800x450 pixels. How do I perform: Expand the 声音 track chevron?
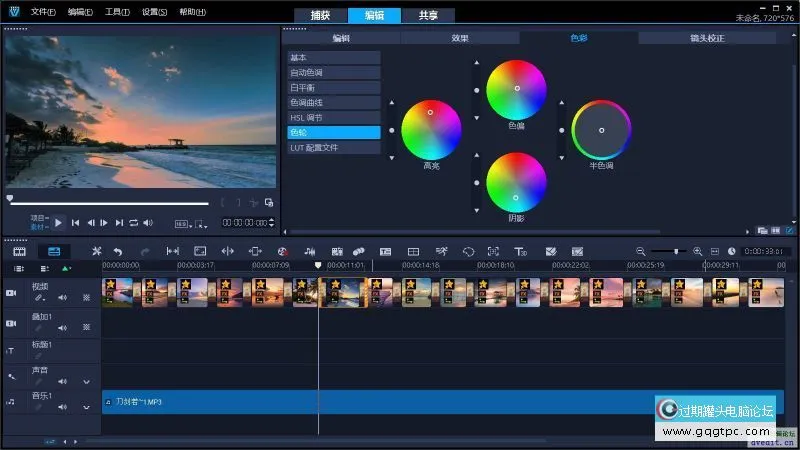coord(86,381)
